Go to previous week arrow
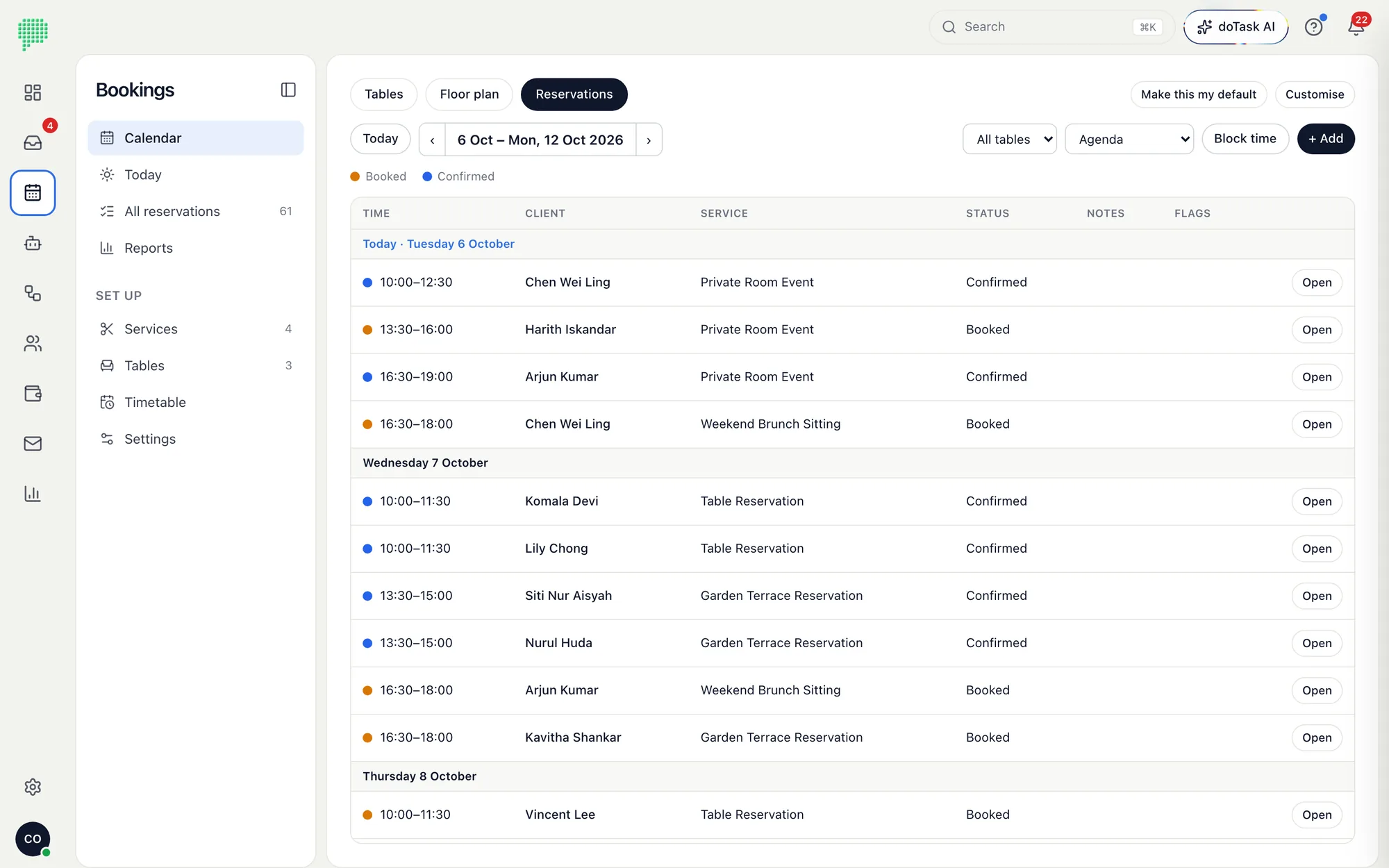The width and height of the screenshot is (1389, 868). pyautogui.click(x=432, y=140)
